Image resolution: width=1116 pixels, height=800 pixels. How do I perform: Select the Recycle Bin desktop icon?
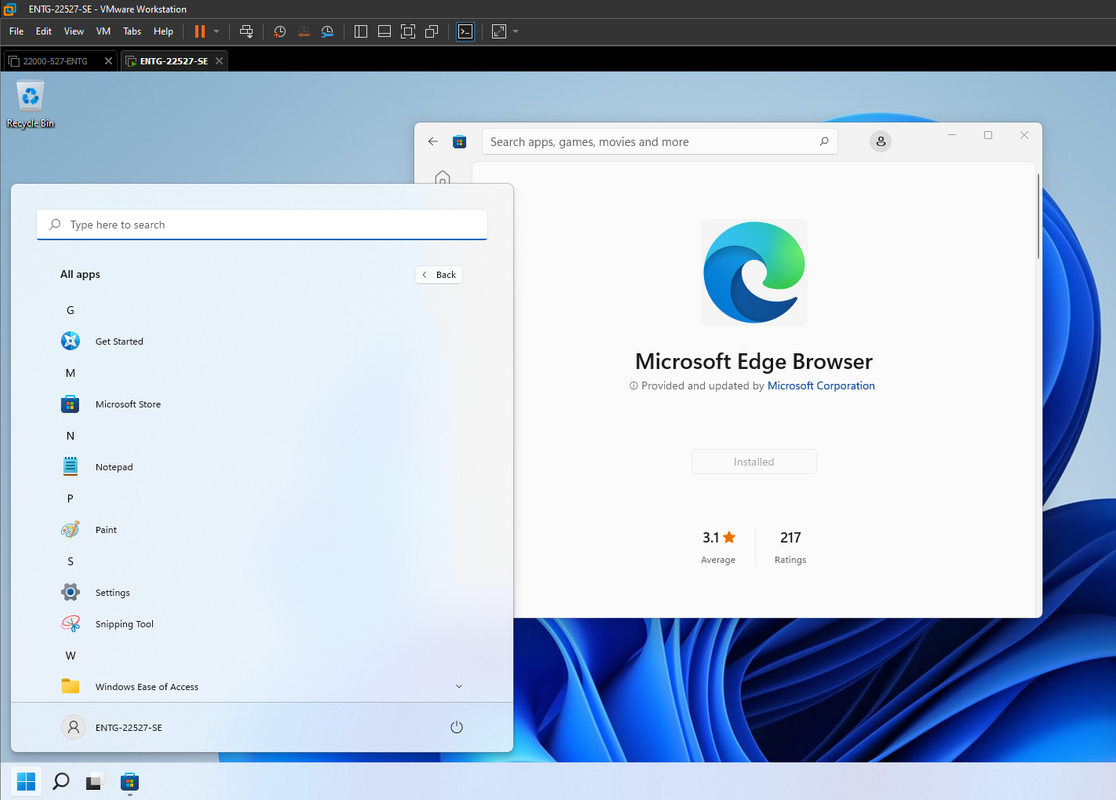point(30,105)
